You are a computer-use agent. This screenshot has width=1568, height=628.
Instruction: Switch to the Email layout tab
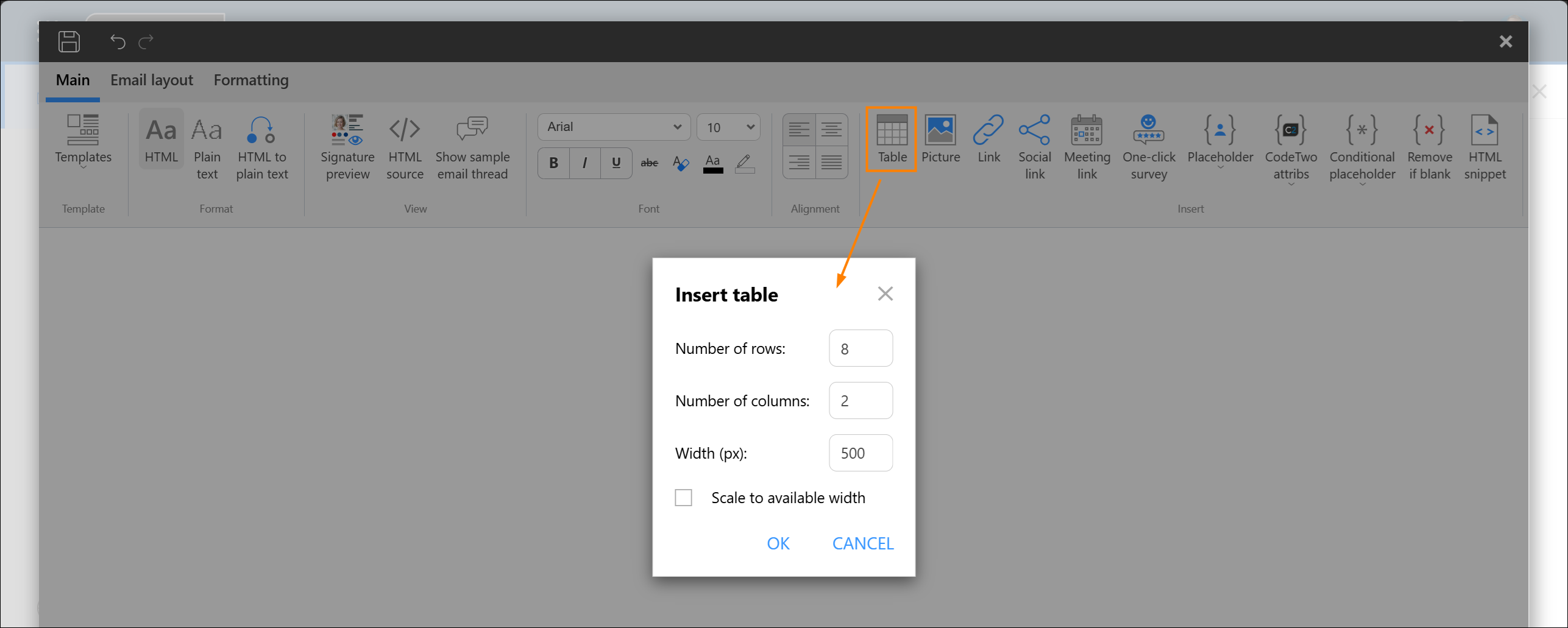click(x=152, y=80)
